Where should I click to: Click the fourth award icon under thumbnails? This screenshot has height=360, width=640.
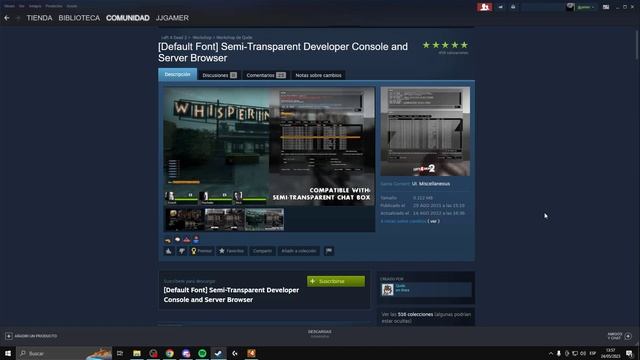(x=196, y=240)
